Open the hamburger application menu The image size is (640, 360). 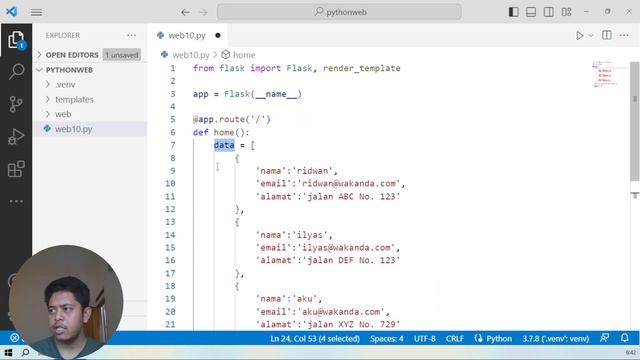point(36,12)
